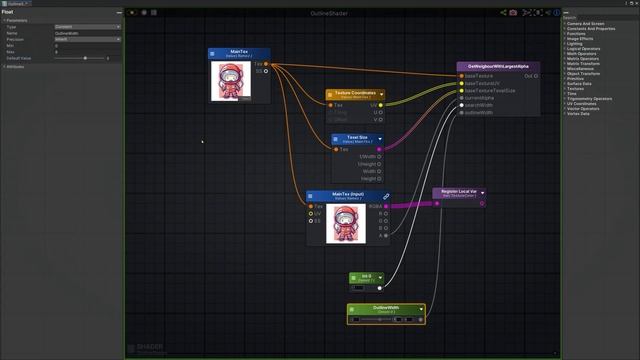
Task: Click the A output port of MainTex (Input)
Action: pyautogui.click(x=386, y=236)
